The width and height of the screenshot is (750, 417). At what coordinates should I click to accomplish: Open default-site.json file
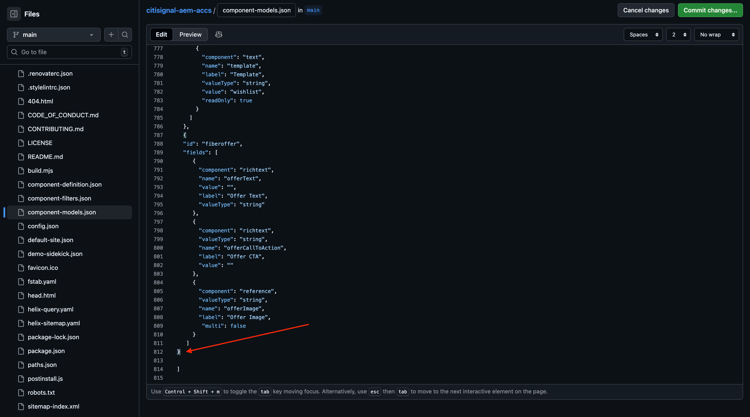(x=50, y=240)
